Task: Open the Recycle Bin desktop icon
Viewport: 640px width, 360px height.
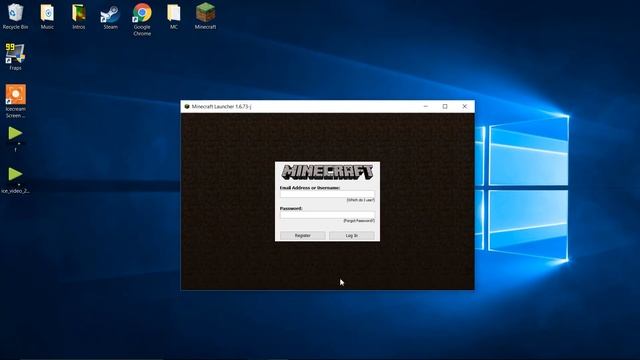Action: pos(16,16)
